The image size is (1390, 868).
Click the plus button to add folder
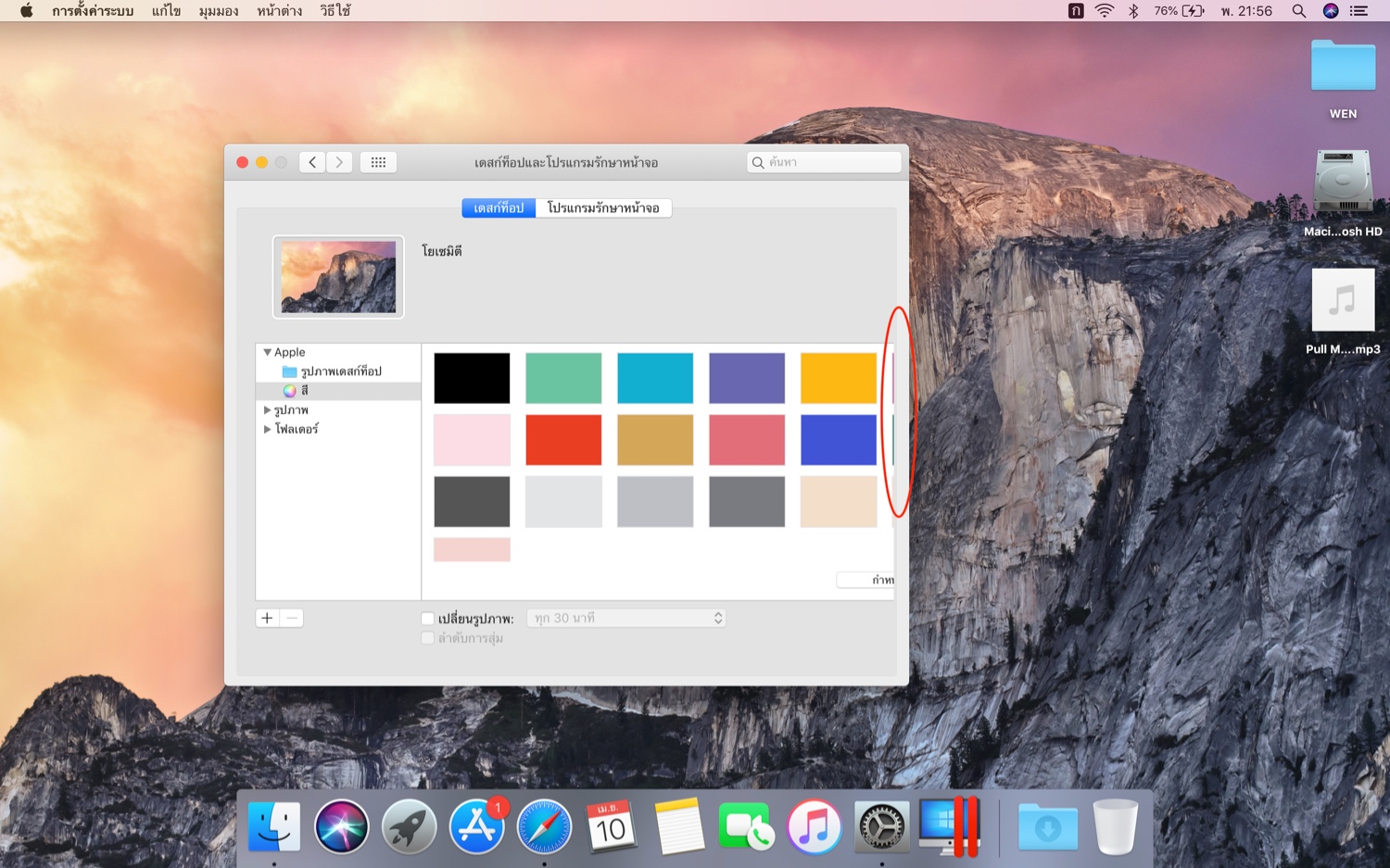[x=267, y=618]
